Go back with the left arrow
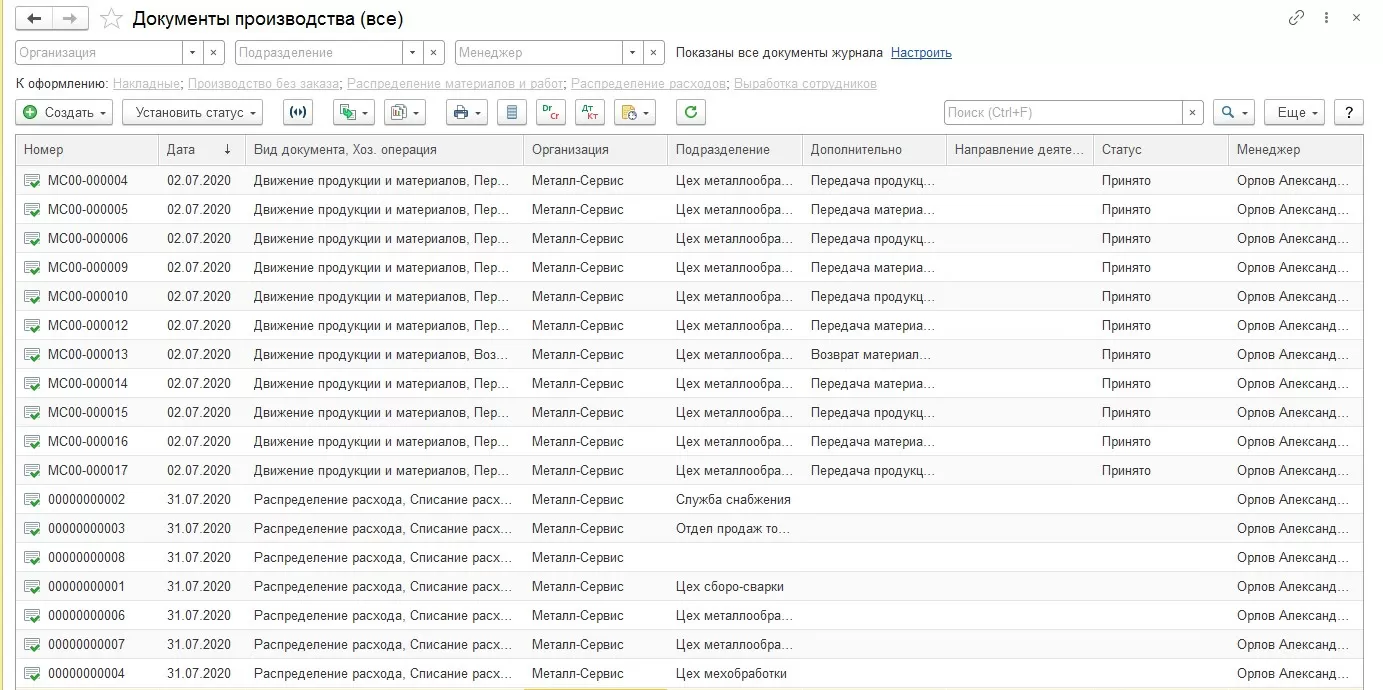 (35, 18)
